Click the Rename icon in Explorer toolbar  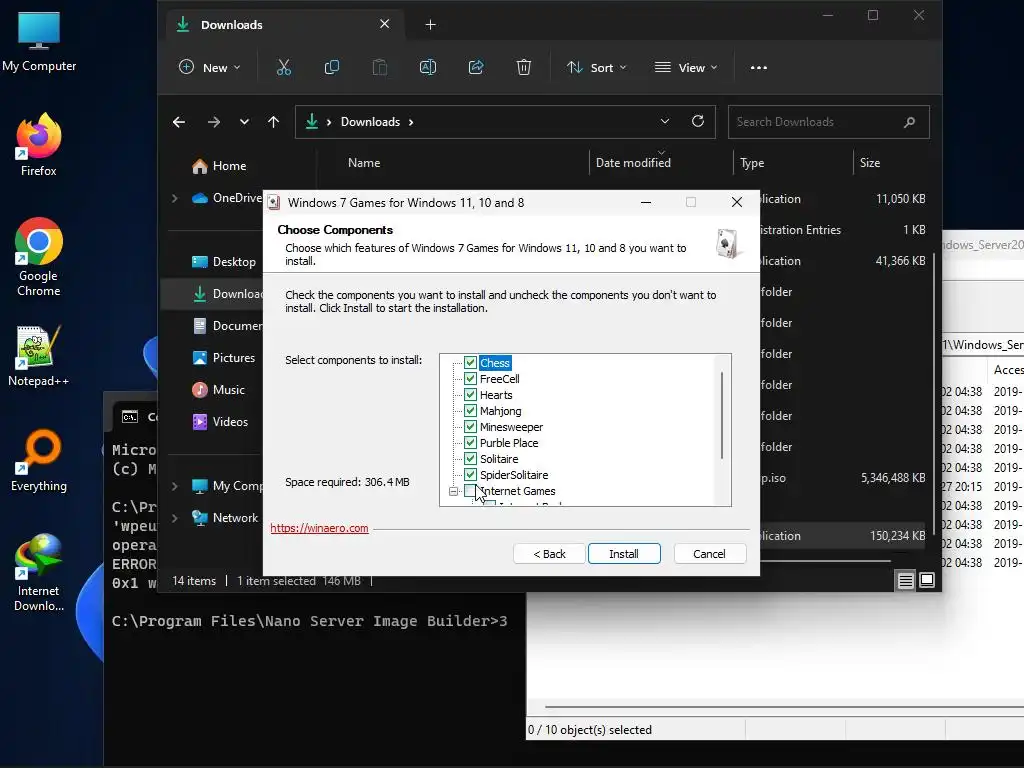point(428,67)
